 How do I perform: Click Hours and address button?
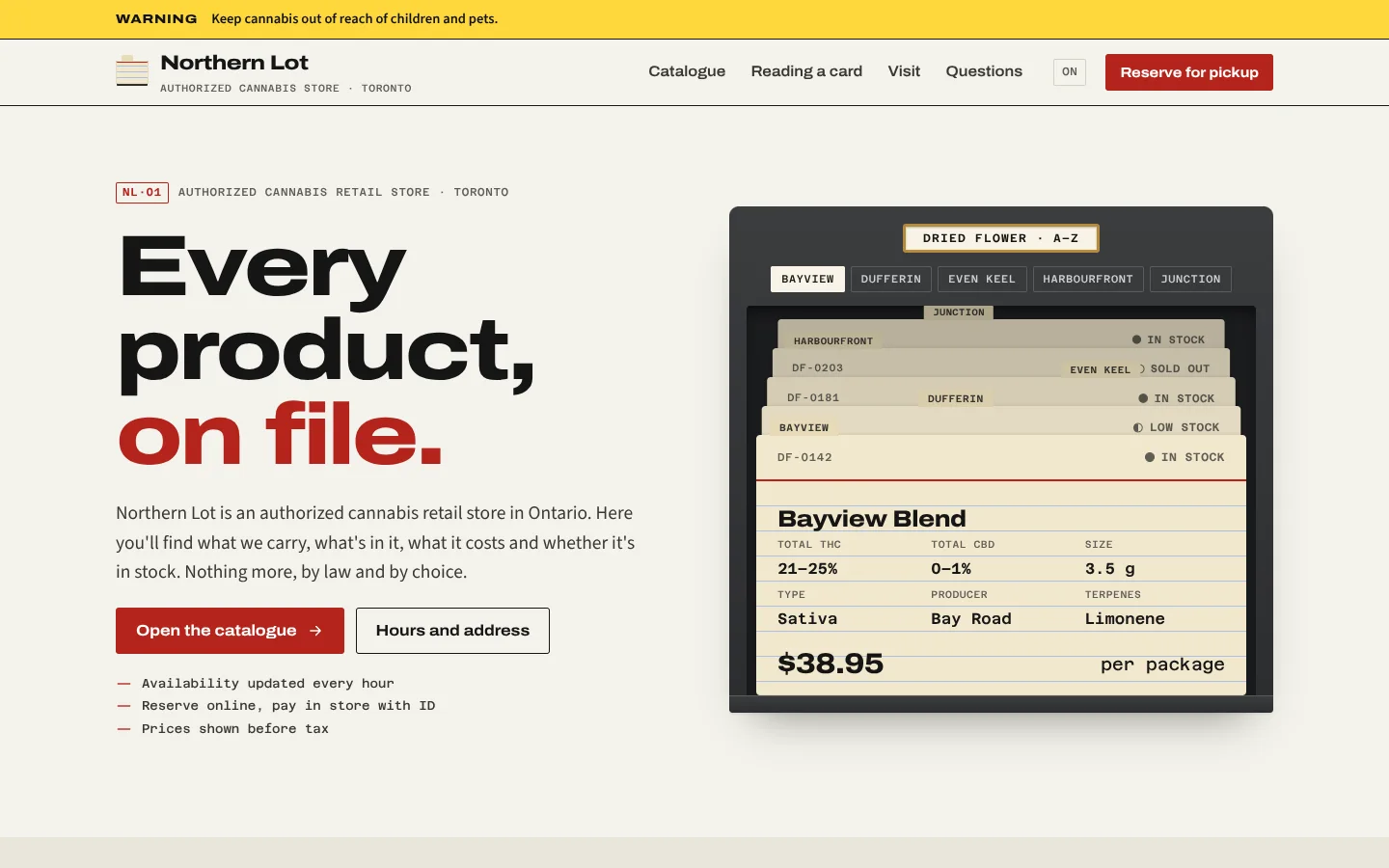(452, 631)
